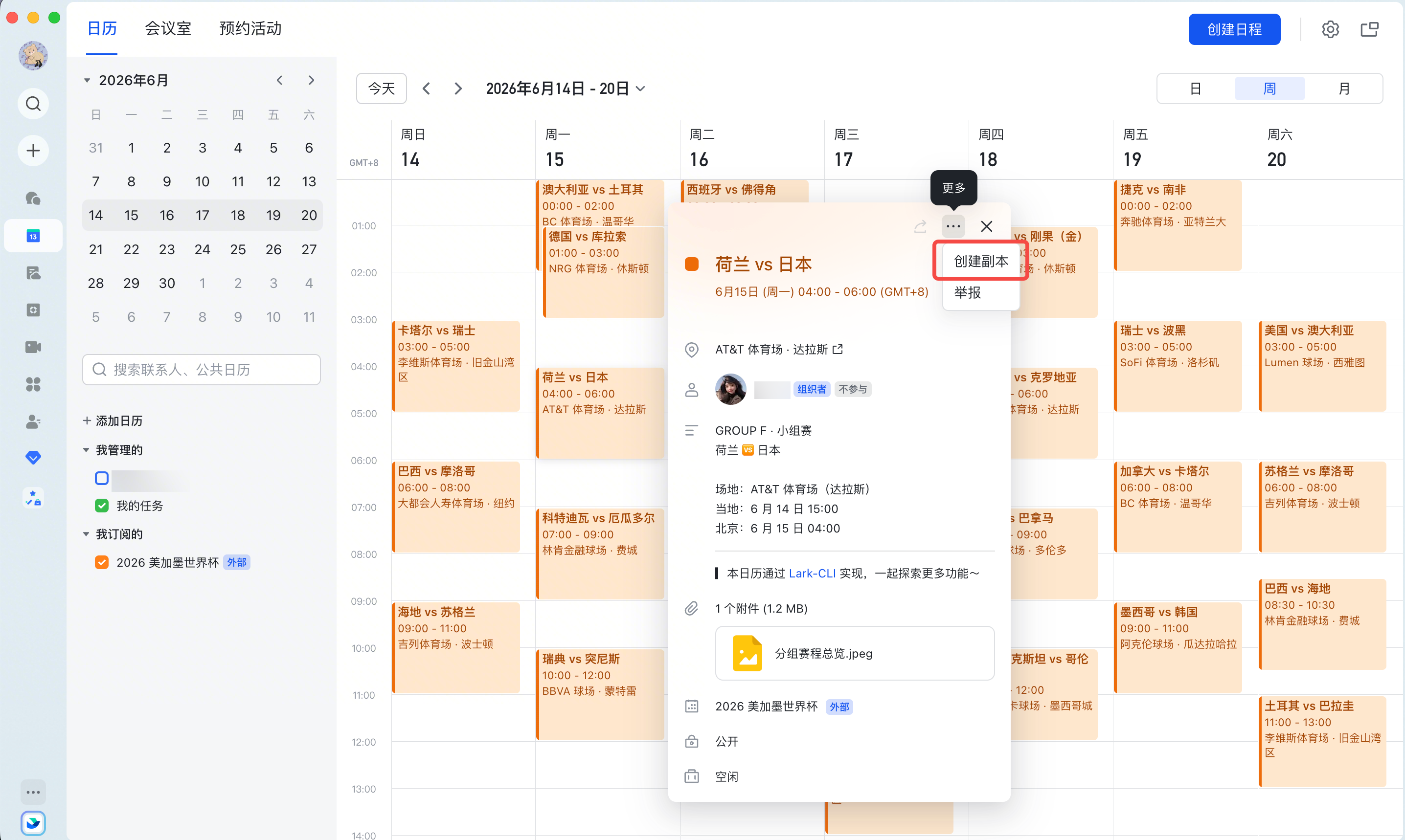Click 添加日历 to add a calendar

113,420
